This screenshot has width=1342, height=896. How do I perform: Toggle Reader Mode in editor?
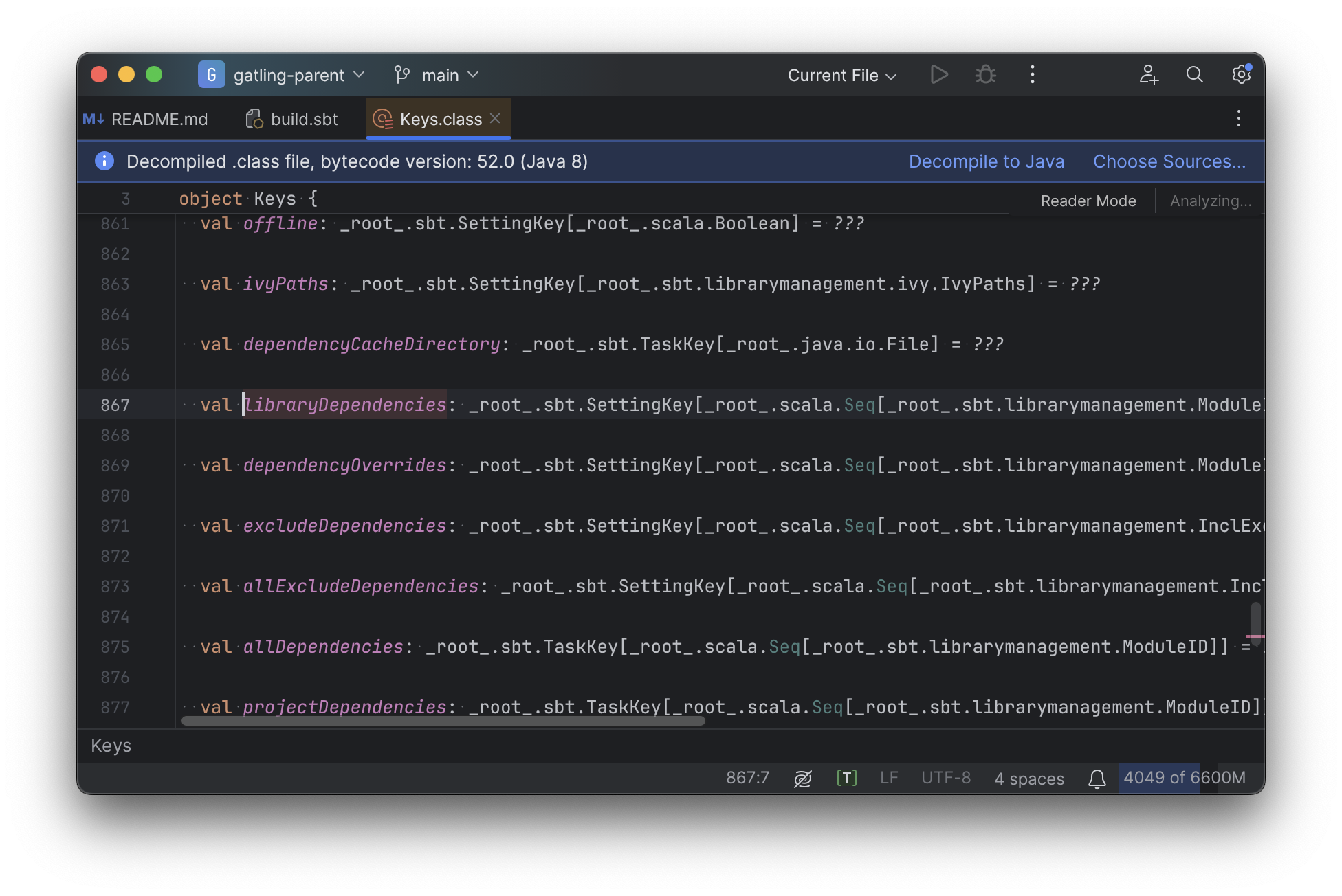coord(1088,200)
